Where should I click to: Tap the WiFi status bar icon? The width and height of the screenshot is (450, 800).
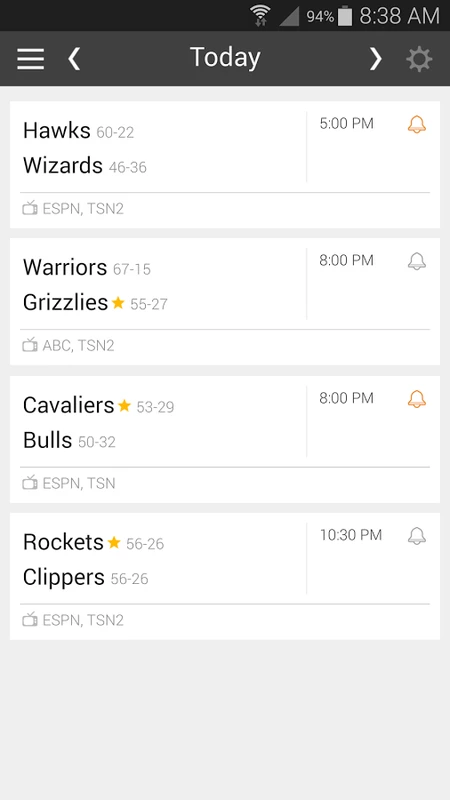pos(261,16)
